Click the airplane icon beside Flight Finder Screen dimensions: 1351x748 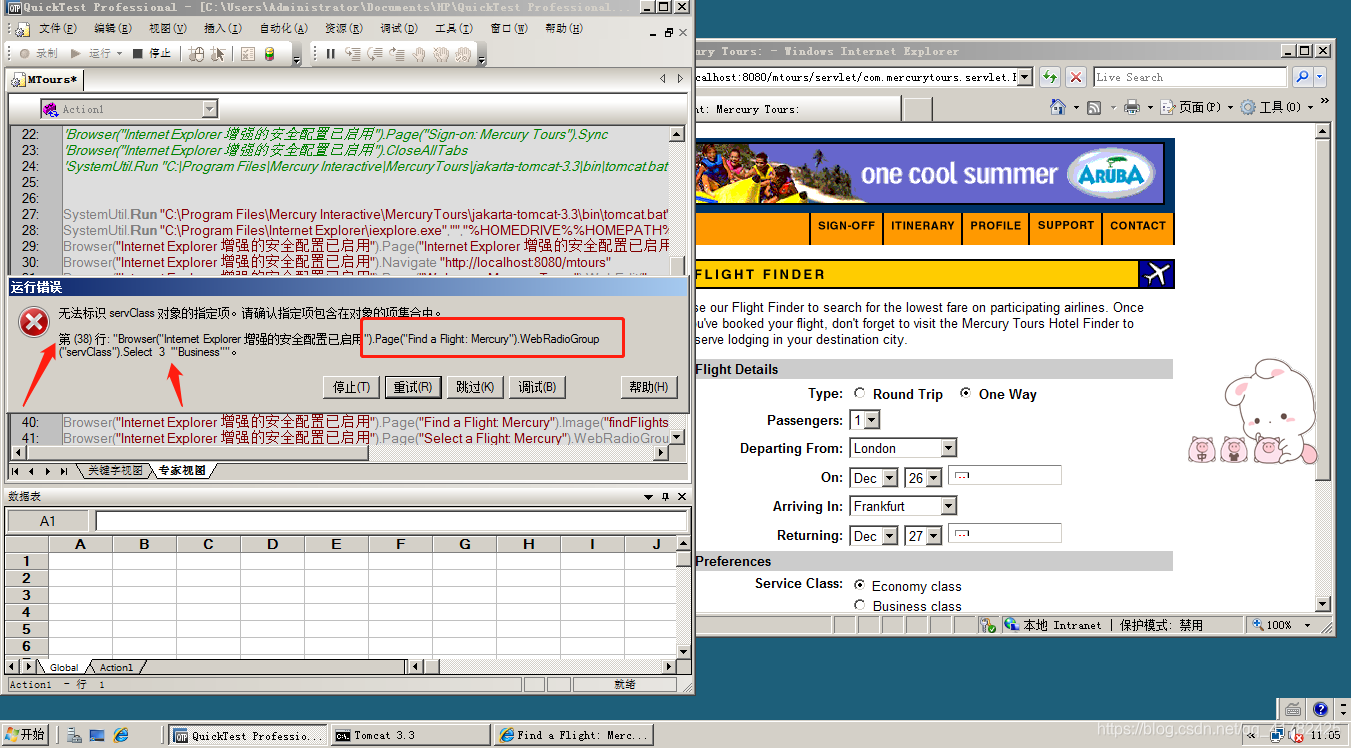click(1156, 274)
